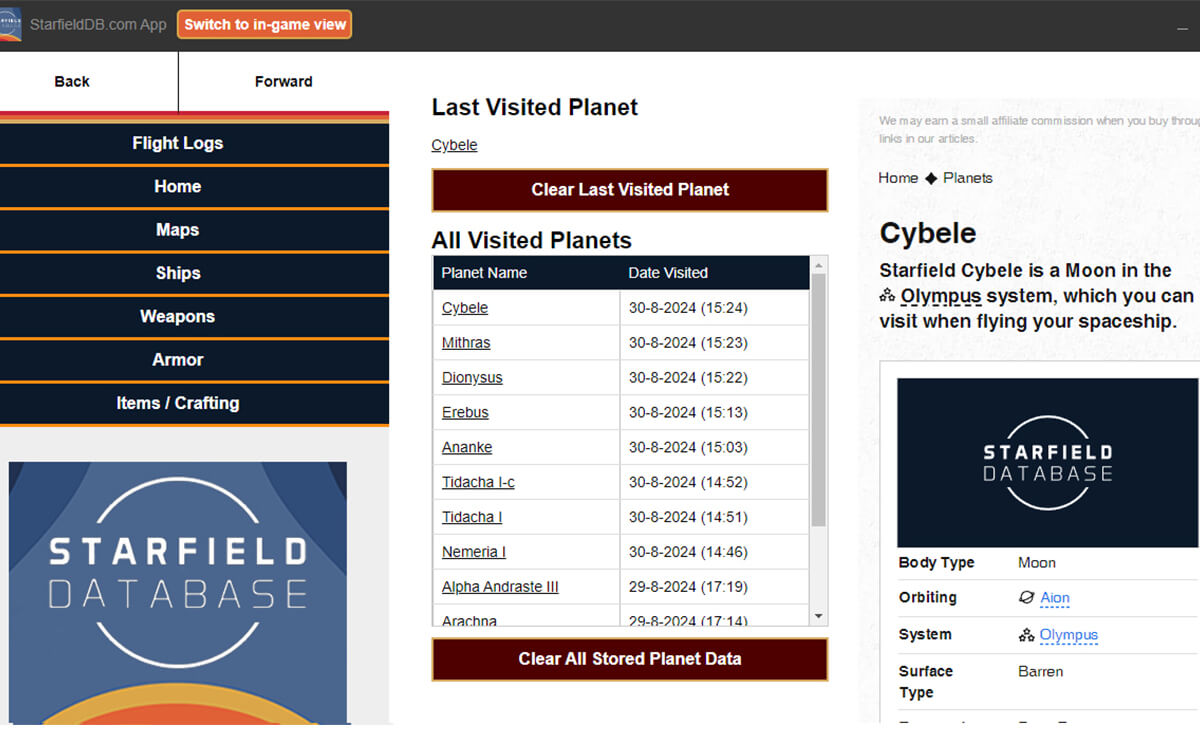Select date cell 30-8-2024 (14:51)
The width and height of the screenshot is (1200, 750).
[714, 517]
